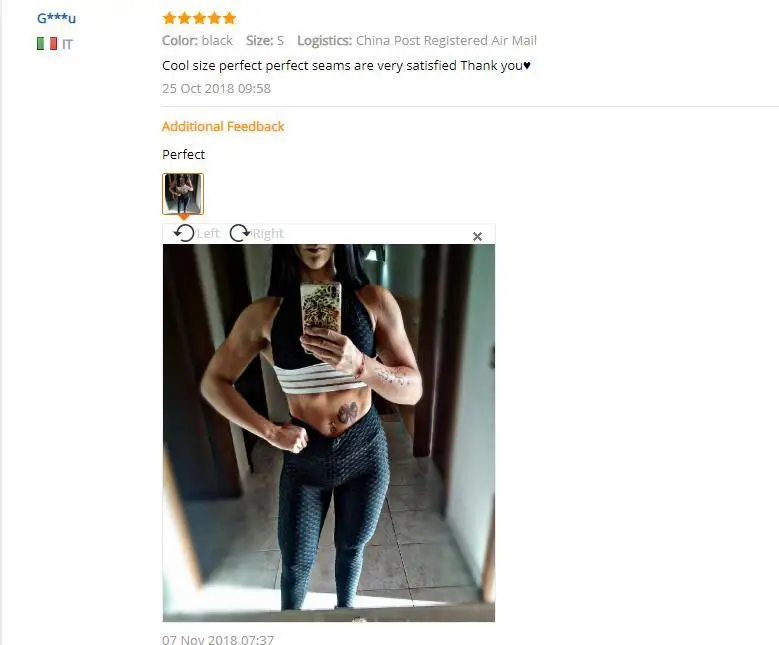Click the "Color: black" attribute
This screenshot has height=645, width=779.
point(197,40)
